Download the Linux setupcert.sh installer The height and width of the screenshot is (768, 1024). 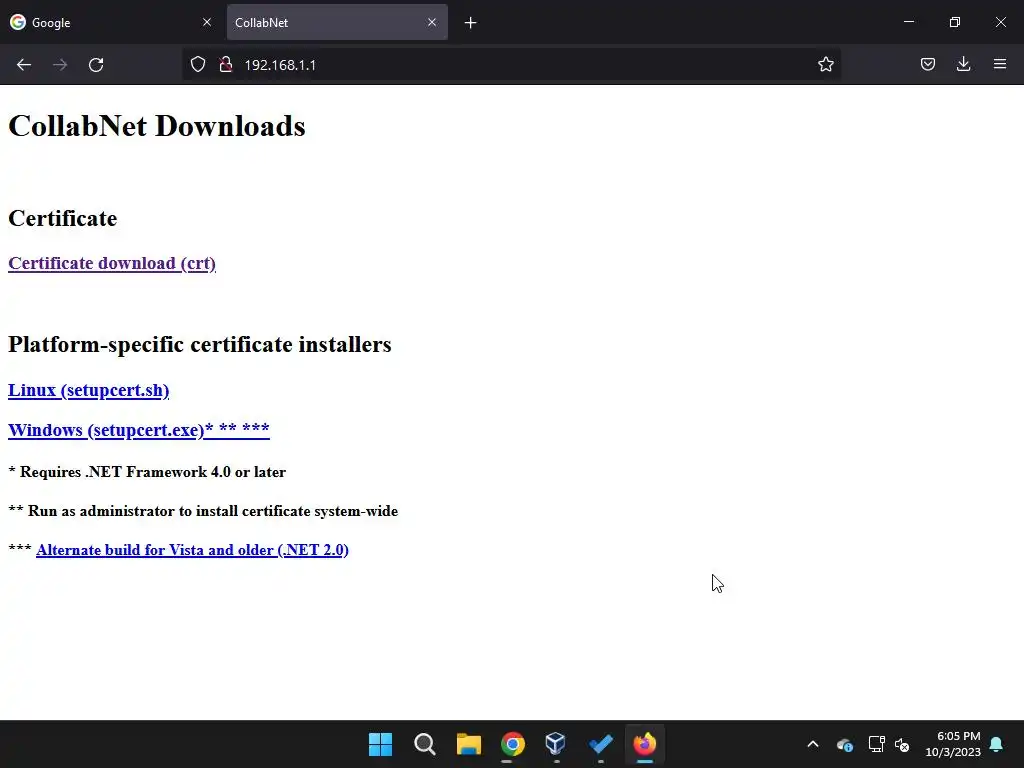coord(89,390)
